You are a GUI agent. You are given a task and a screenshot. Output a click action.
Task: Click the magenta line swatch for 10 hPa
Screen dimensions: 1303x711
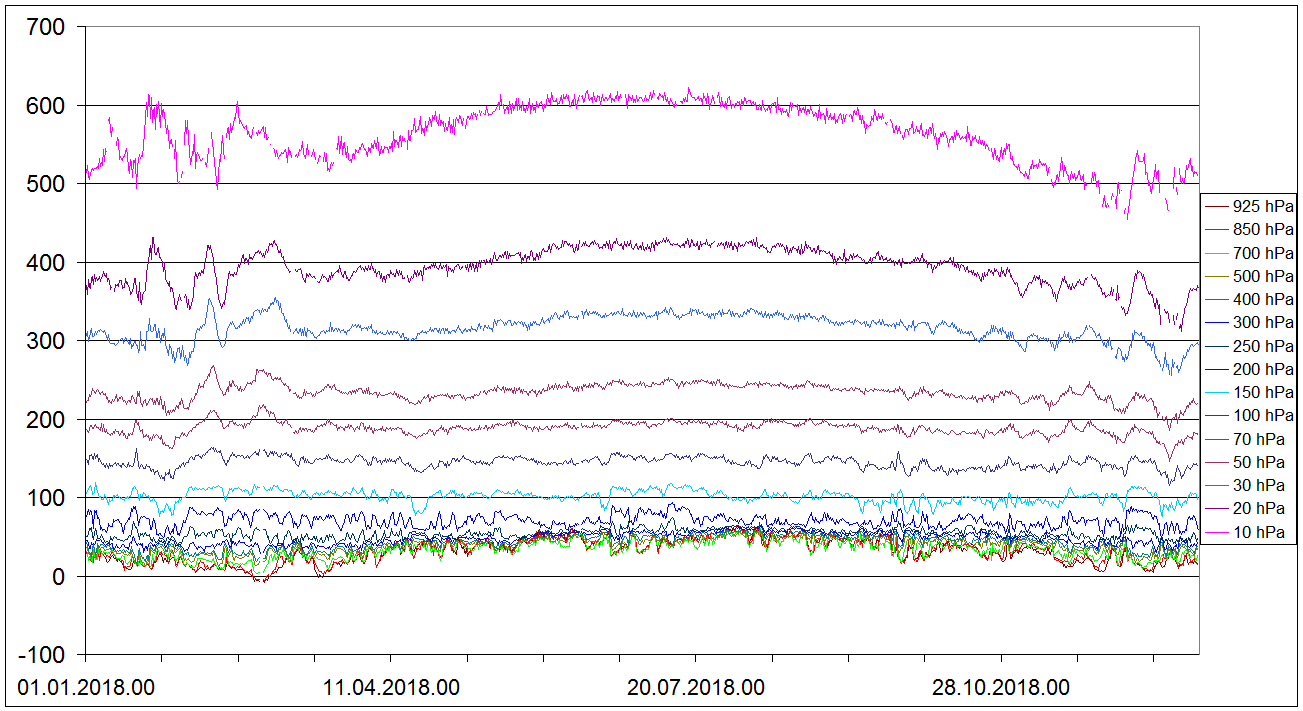pyautogui.click(x=1217, y=532)
